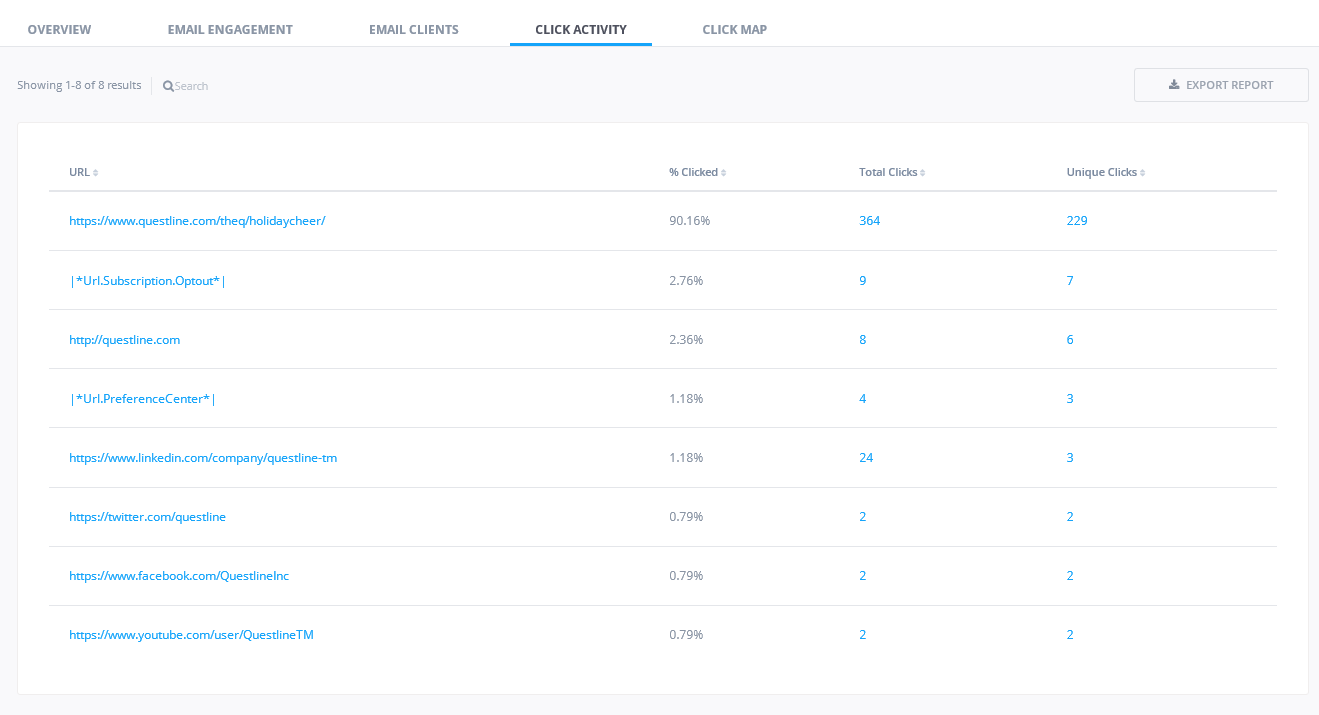Click the % Clicked sort arrows icon
1319x715 pixels.
(x=723, y=173)
